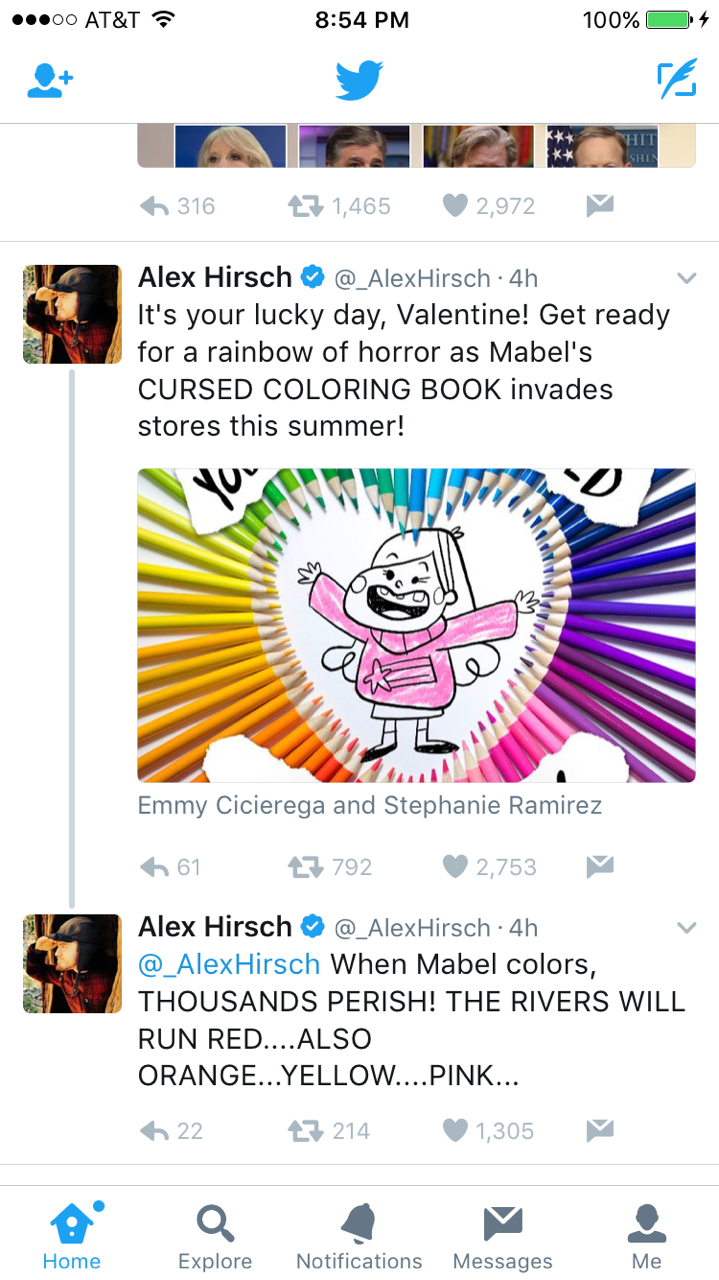The width and height of the screenshot is (719, 1280).
Task: Open Alex Hirsch's profile name on first tweet
Action: click(215, 277)
